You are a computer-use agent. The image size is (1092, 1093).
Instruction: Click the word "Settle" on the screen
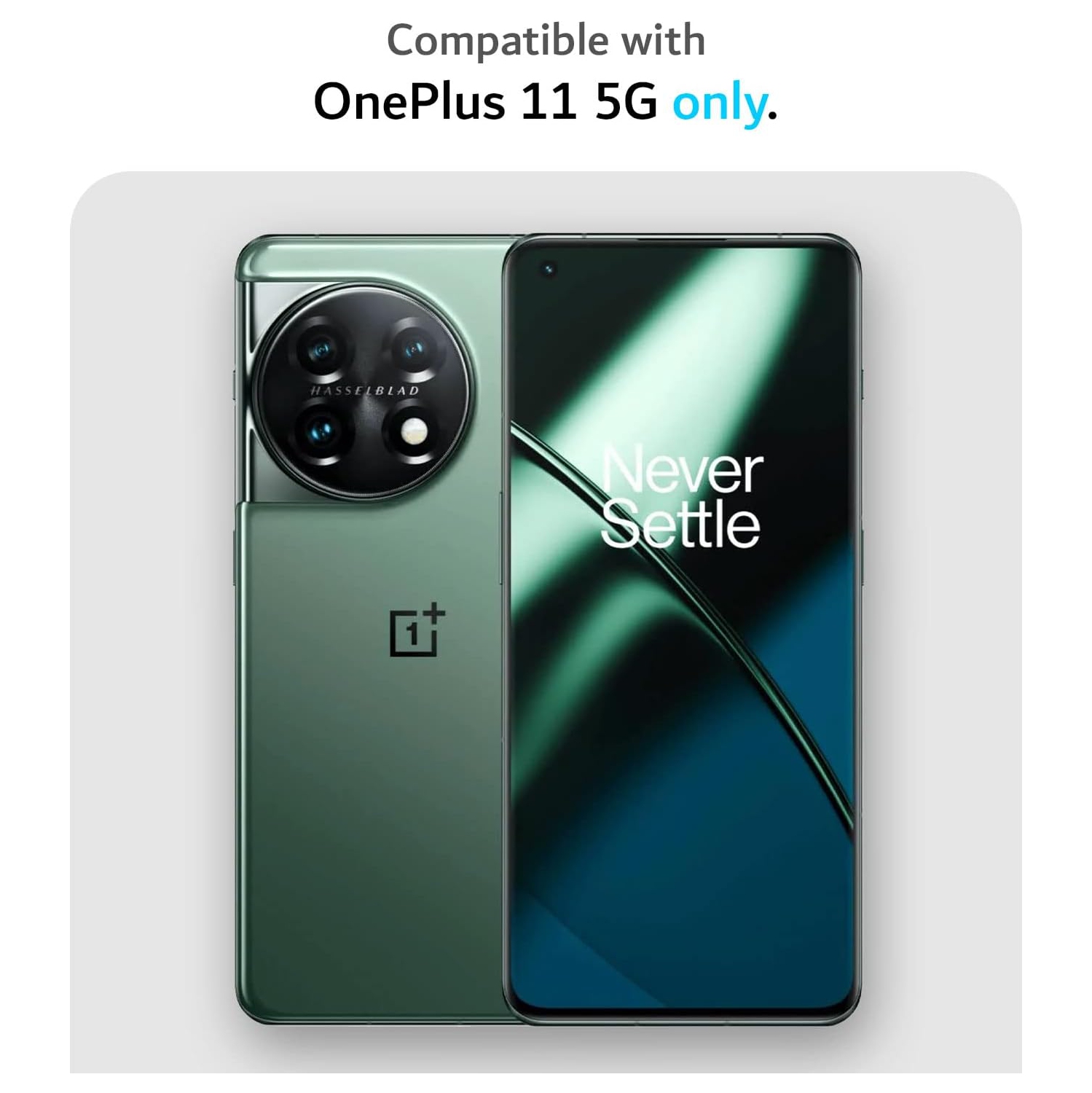680,524
